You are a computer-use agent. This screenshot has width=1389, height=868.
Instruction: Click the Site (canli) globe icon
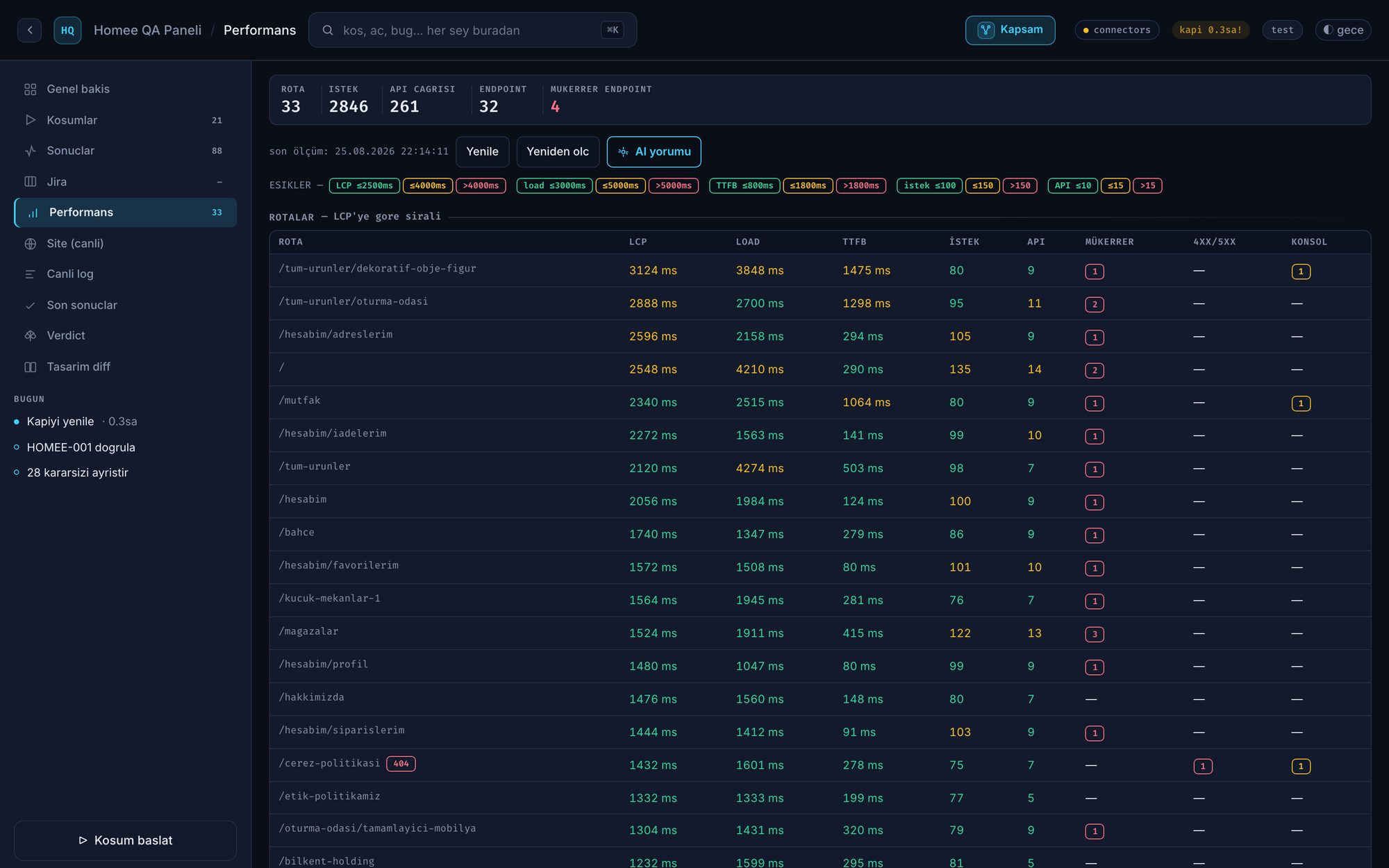pos(30,244)
